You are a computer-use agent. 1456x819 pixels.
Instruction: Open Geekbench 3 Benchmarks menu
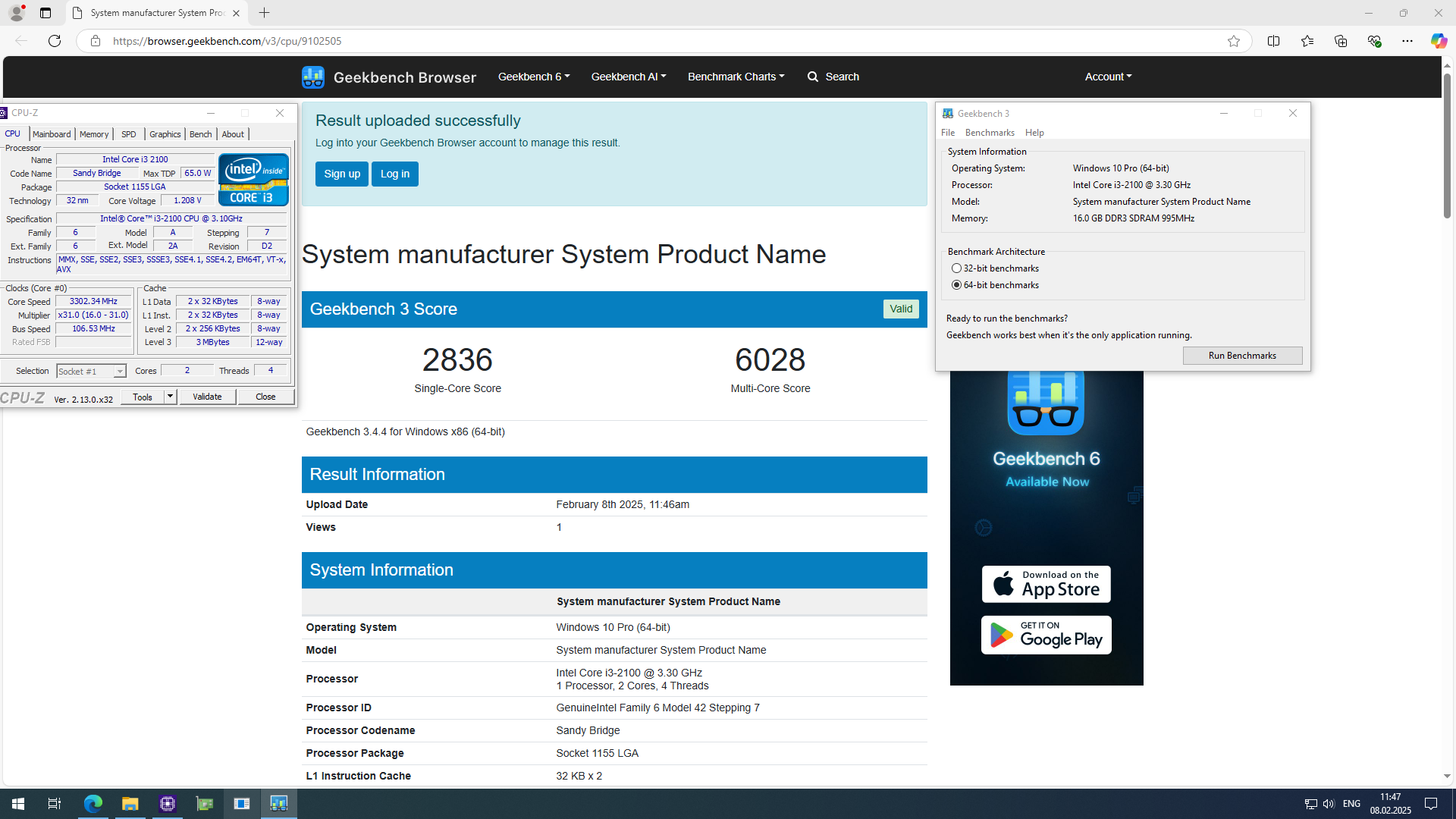pos(990,133)
